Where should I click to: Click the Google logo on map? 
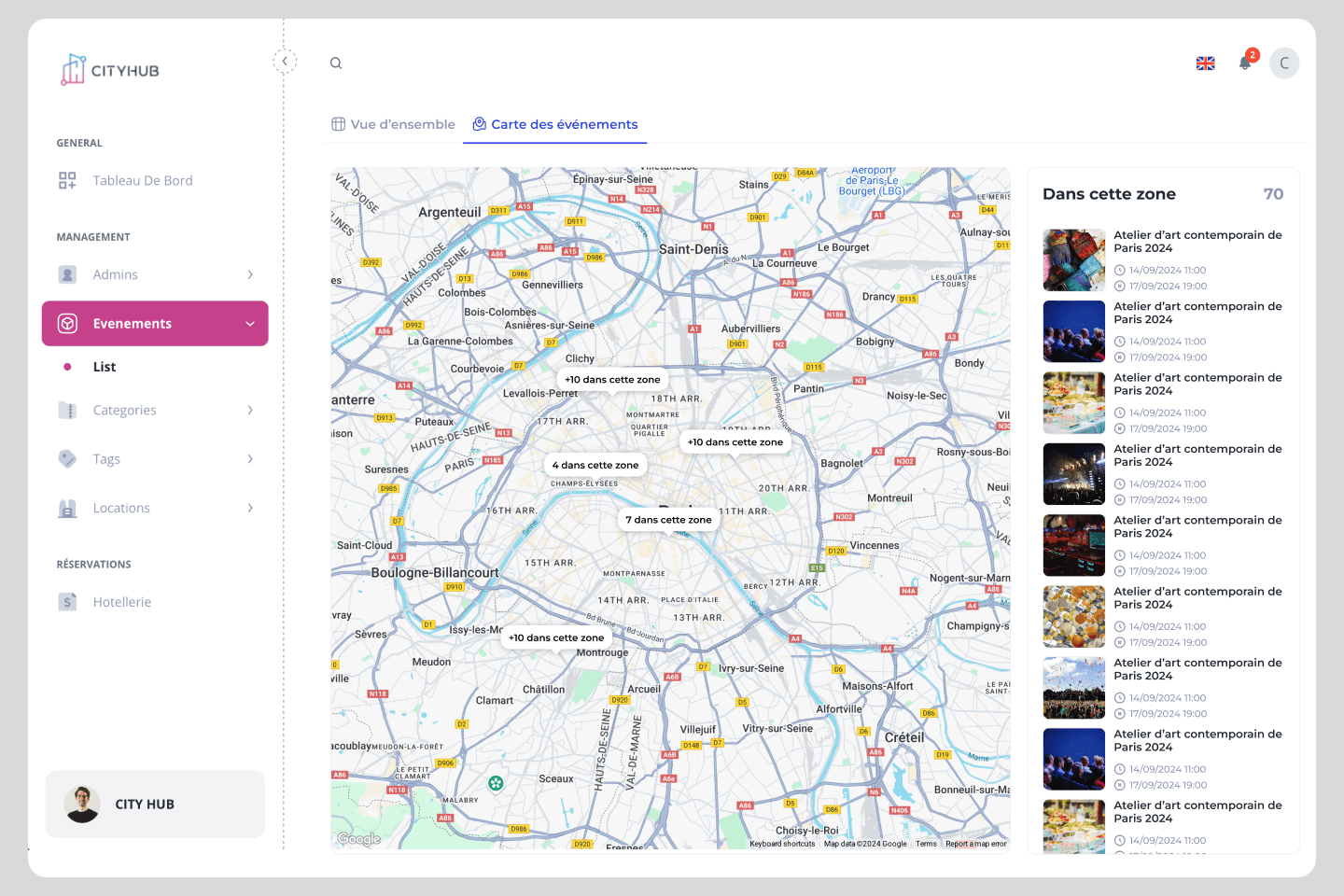click(359, 839)
